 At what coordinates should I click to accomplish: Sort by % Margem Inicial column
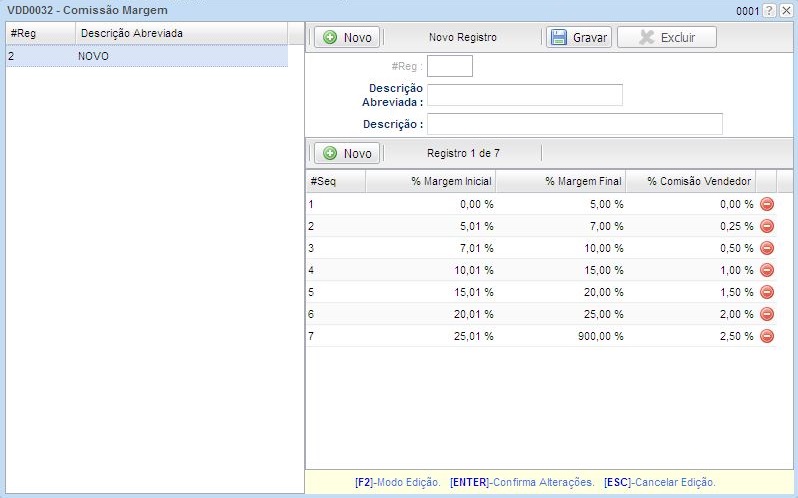click(x=431, y=181)
